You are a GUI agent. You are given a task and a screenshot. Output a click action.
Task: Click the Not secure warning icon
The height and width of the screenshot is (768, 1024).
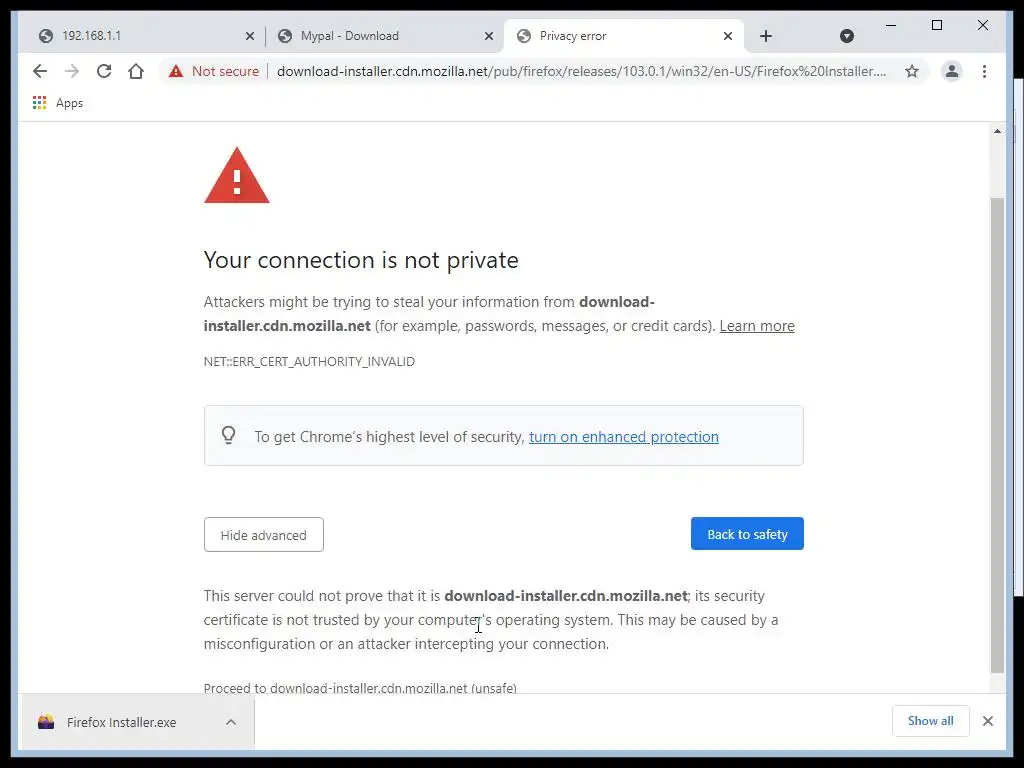(176, 71)
